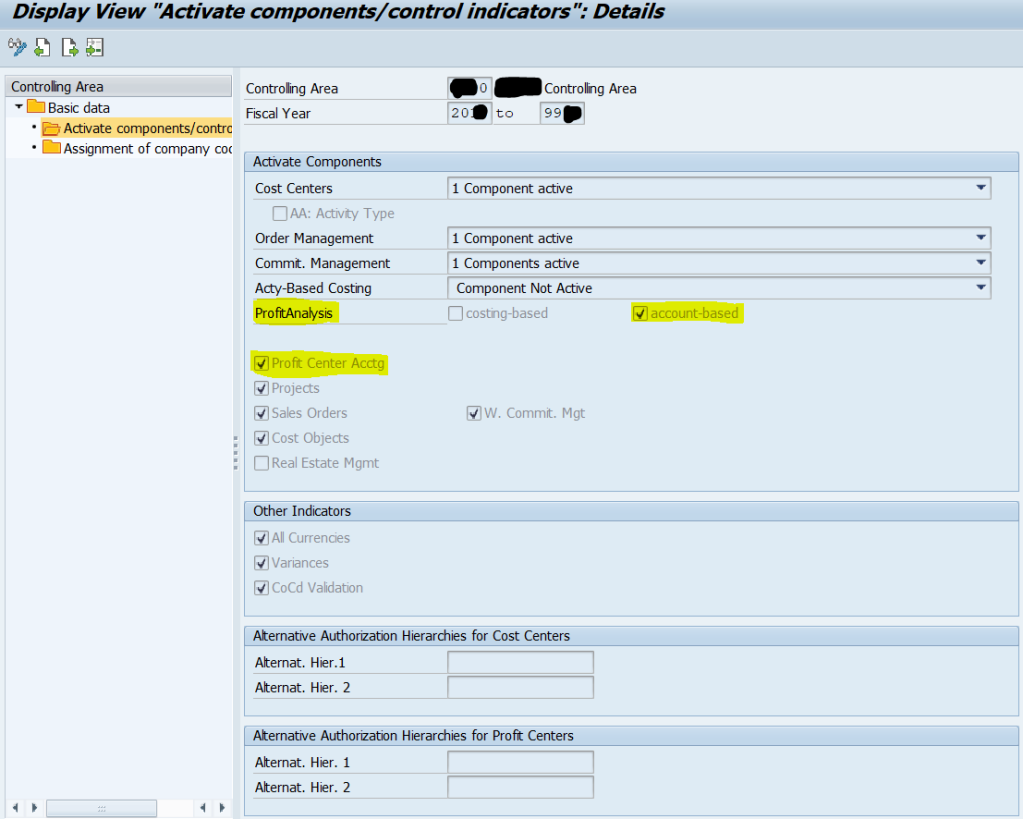The image size is (1023, 819).
Task: Toggle the Real Estate Mgmt checkbox
Action: click(261, 462)
